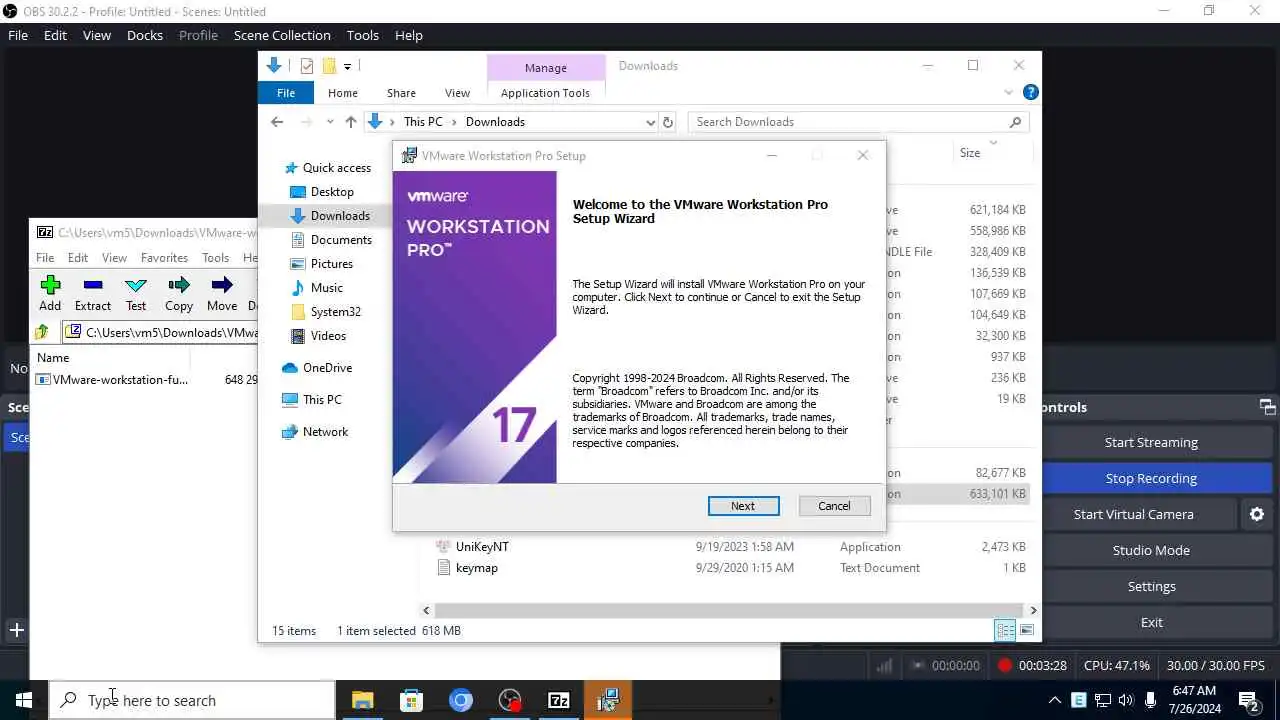Click 7-Zip up-folder icon beside path
Viewport: 1280px width, 720px height.
(42, 332)
